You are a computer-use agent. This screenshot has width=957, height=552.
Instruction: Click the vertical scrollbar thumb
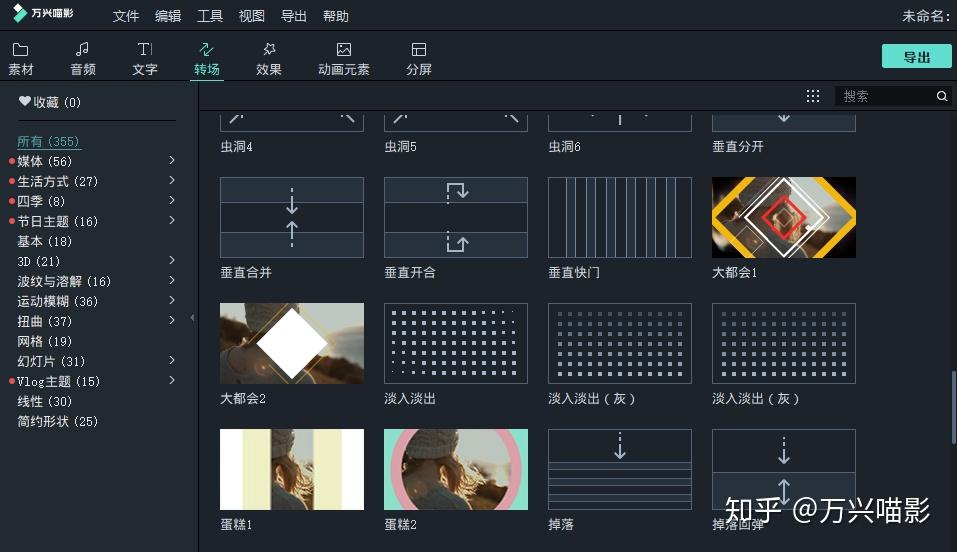pyautogui.click(x=953, y=407)
